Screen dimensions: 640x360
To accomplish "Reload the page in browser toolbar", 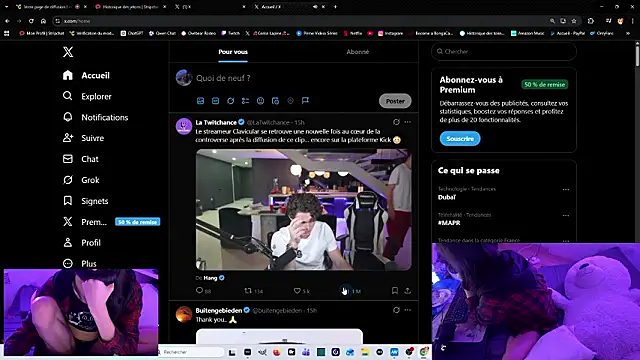I will coord(31,21).
